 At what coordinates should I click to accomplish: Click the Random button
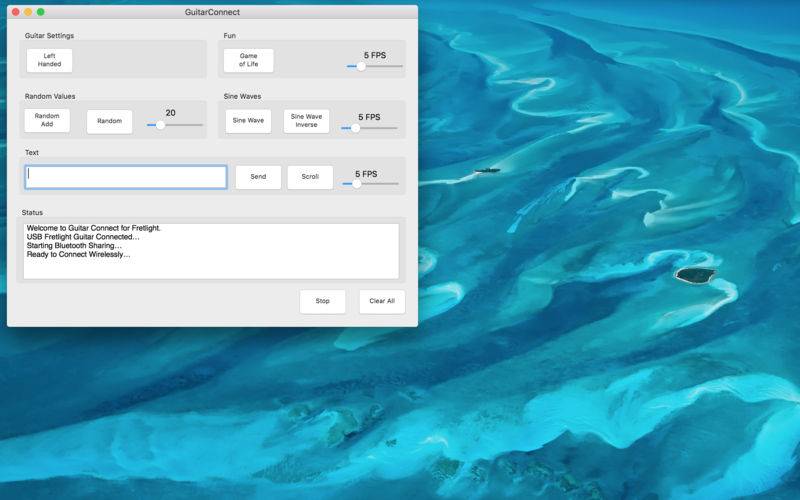click(110, 121)
